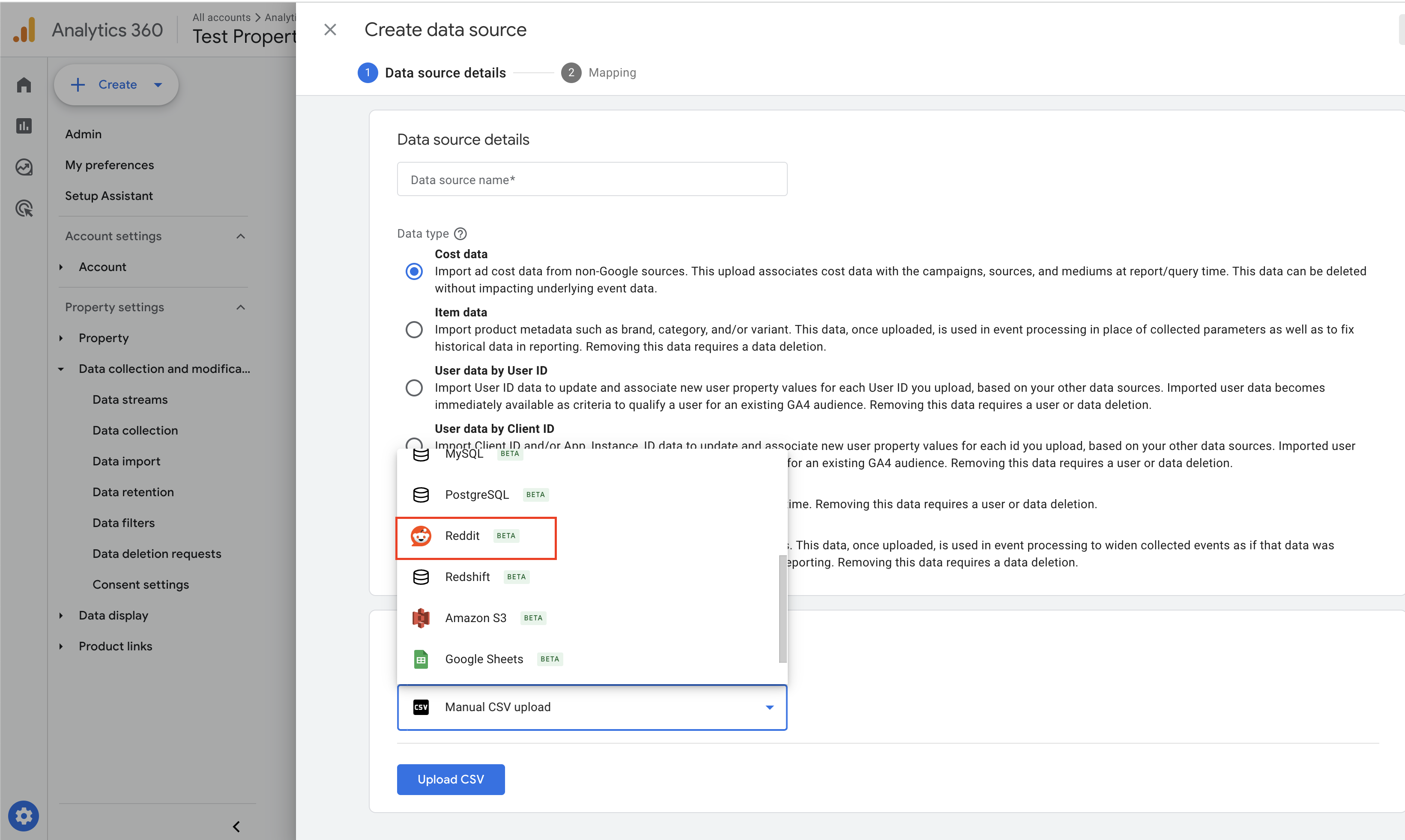Open the Home icon in the sidebar
This screenshot has width=1405, height=840.
pyautogui.click(x=24, y=85)
